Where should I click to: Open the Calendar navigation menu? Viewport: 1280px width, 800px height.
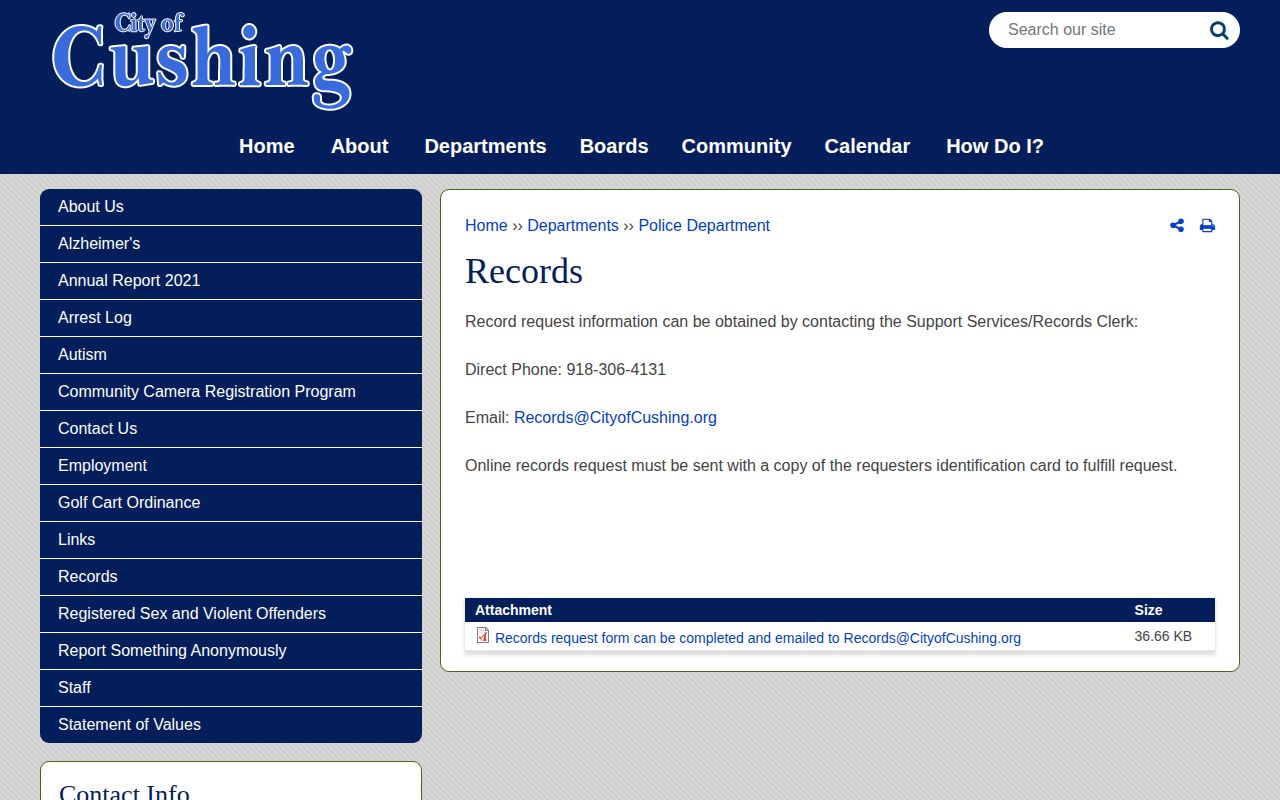click(x=867, y=146)
